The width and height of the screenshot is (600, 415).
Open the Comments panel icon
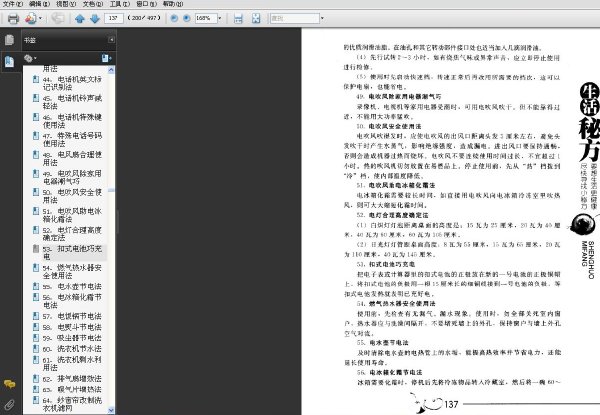9,384
